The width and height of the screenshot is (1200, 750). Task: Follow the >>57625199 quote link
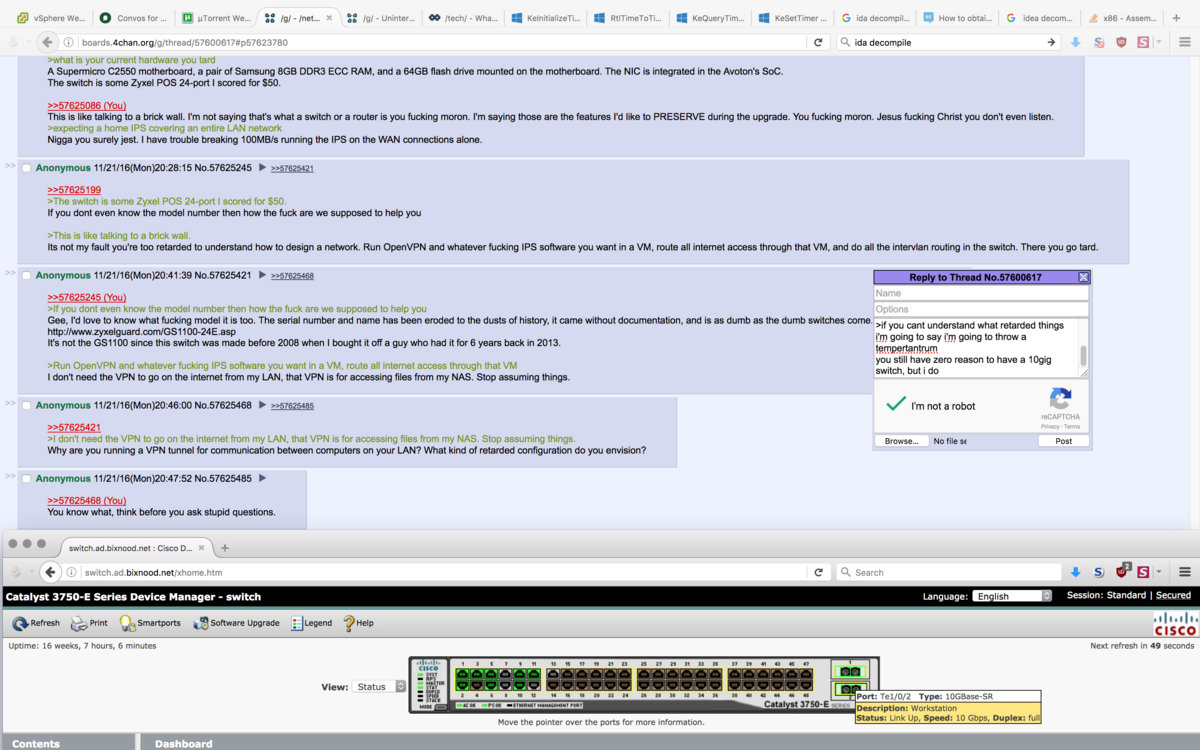point(74,190)
